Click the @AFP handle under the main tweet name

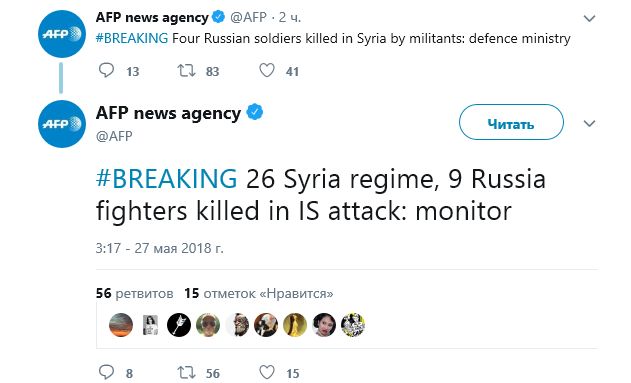pos(114,136)
